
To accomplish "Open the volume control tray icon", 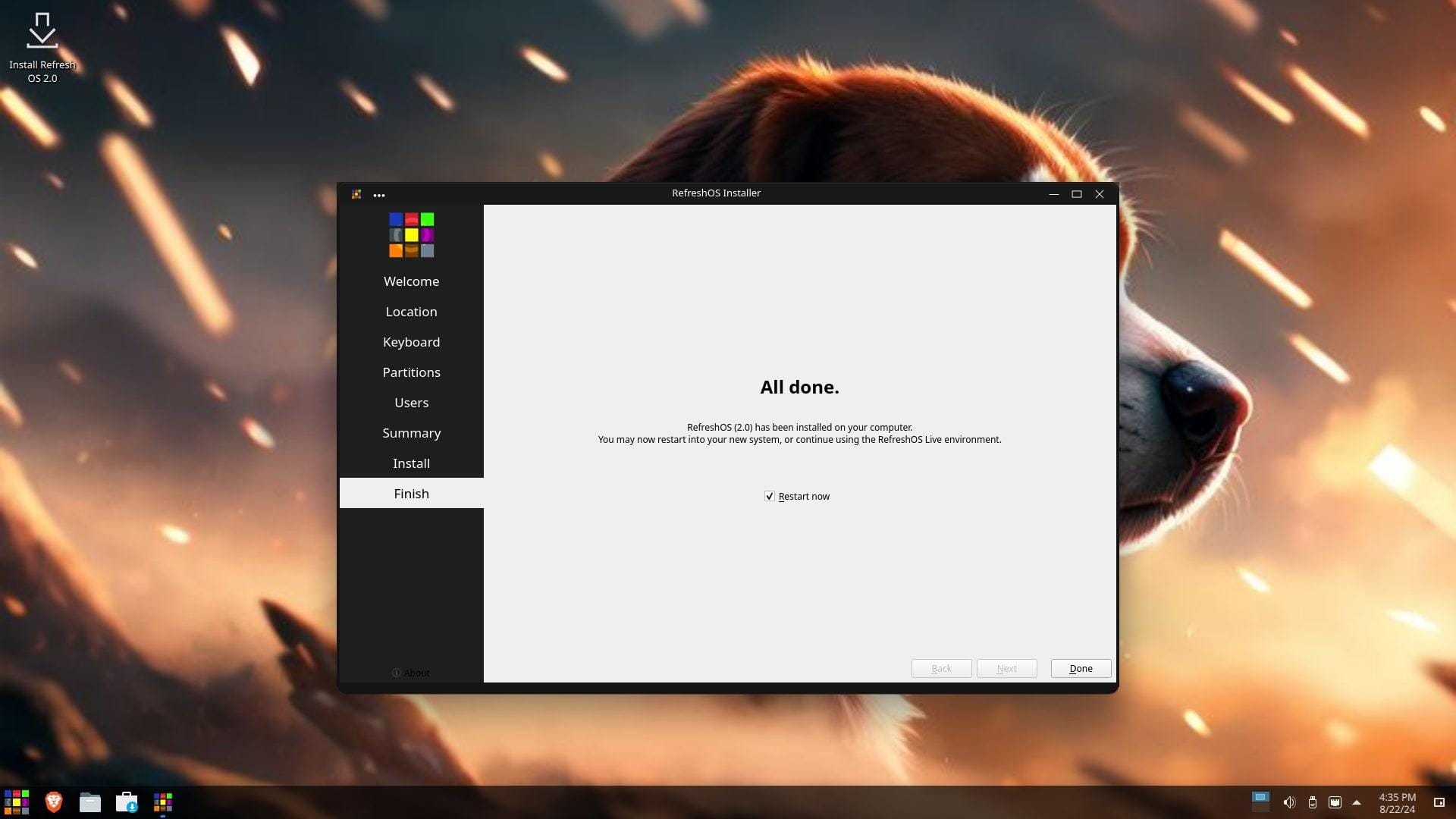I will pyautogui.click(x=1288, y=802).
